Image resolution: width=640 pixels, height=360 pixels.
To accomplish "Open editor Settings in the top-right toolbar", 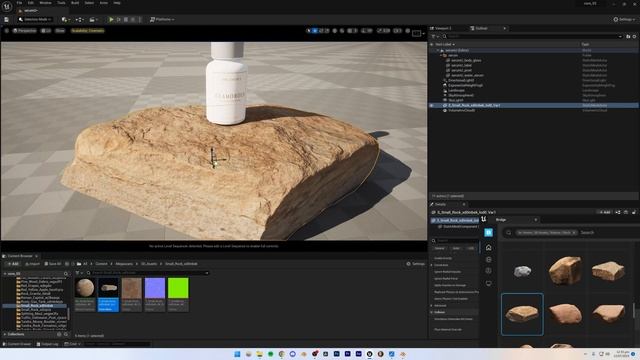I will coord(624,19).
